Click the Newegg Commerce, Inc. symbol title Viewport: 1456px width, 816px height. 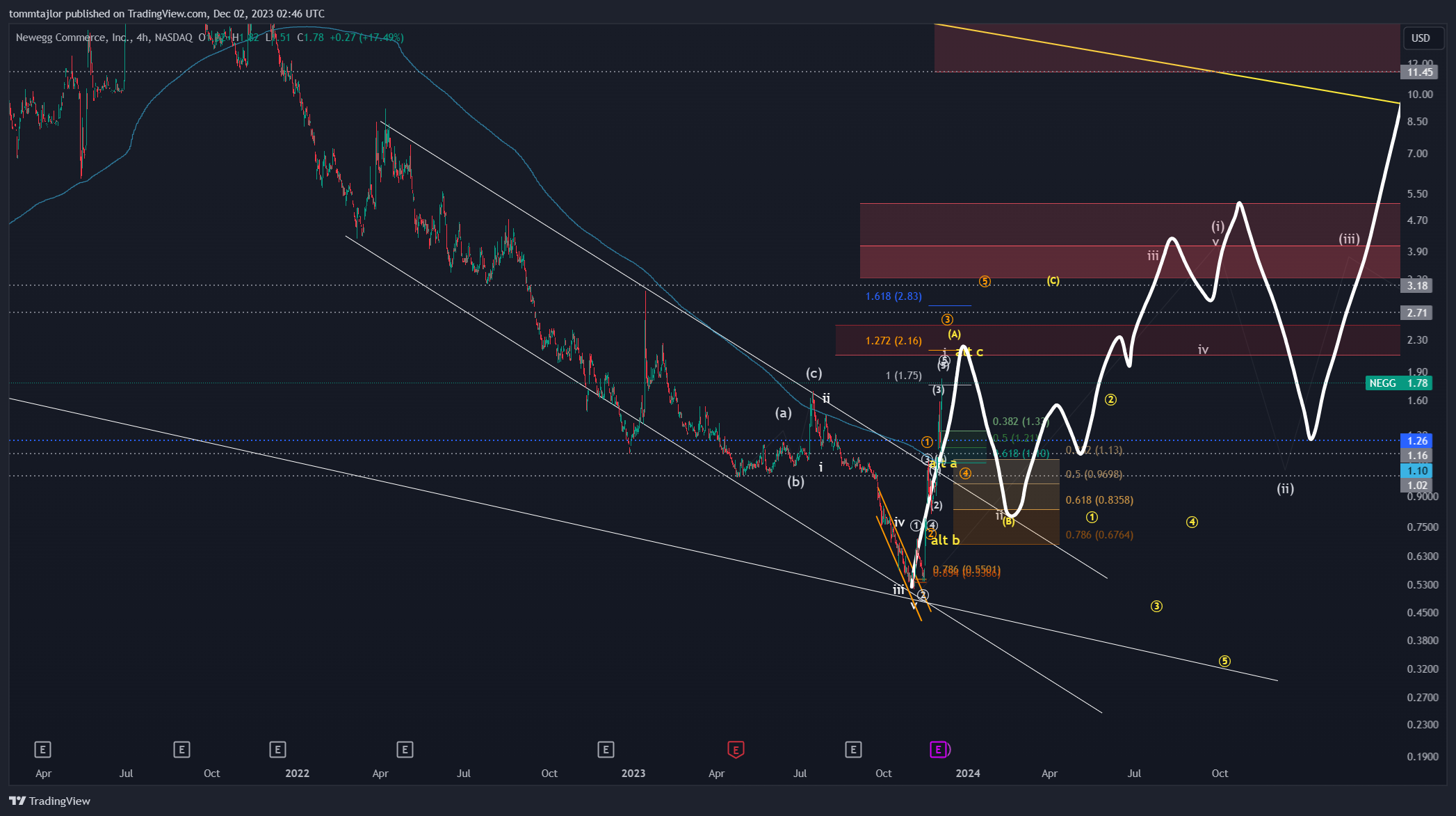click(74, 38)
